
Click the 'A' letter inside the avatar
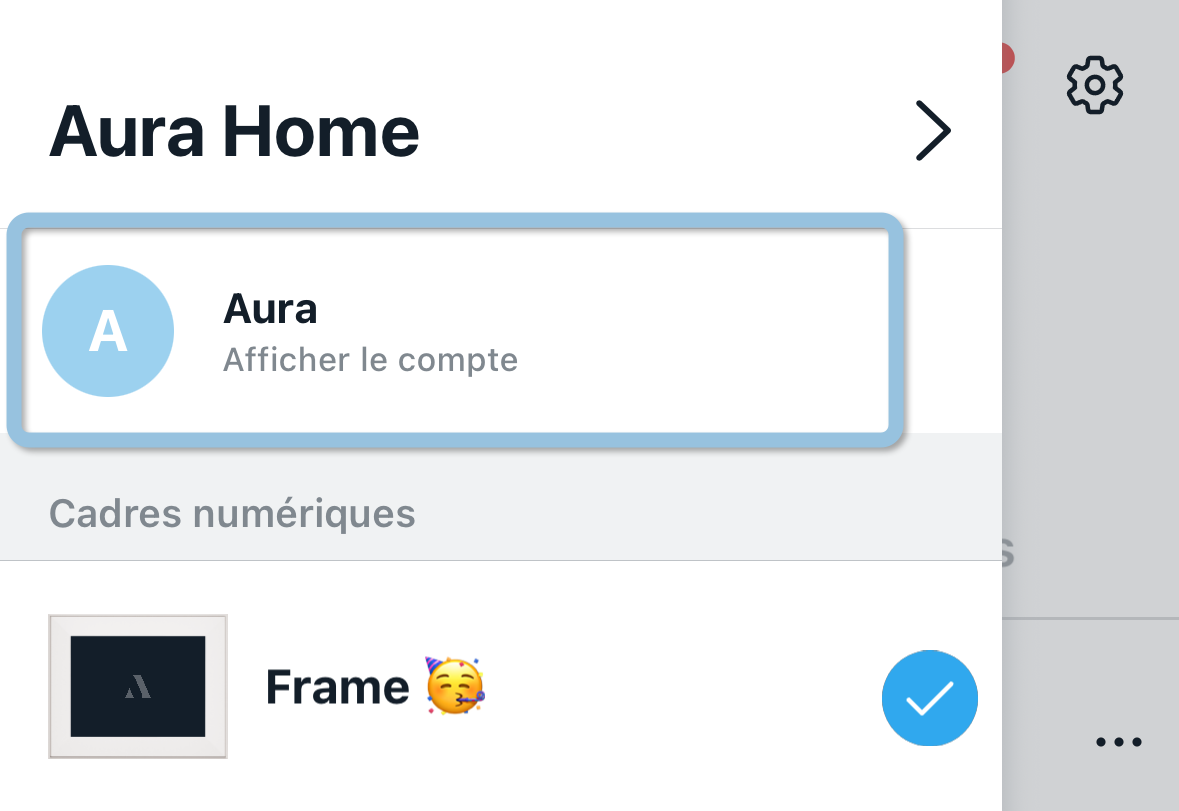107,330
